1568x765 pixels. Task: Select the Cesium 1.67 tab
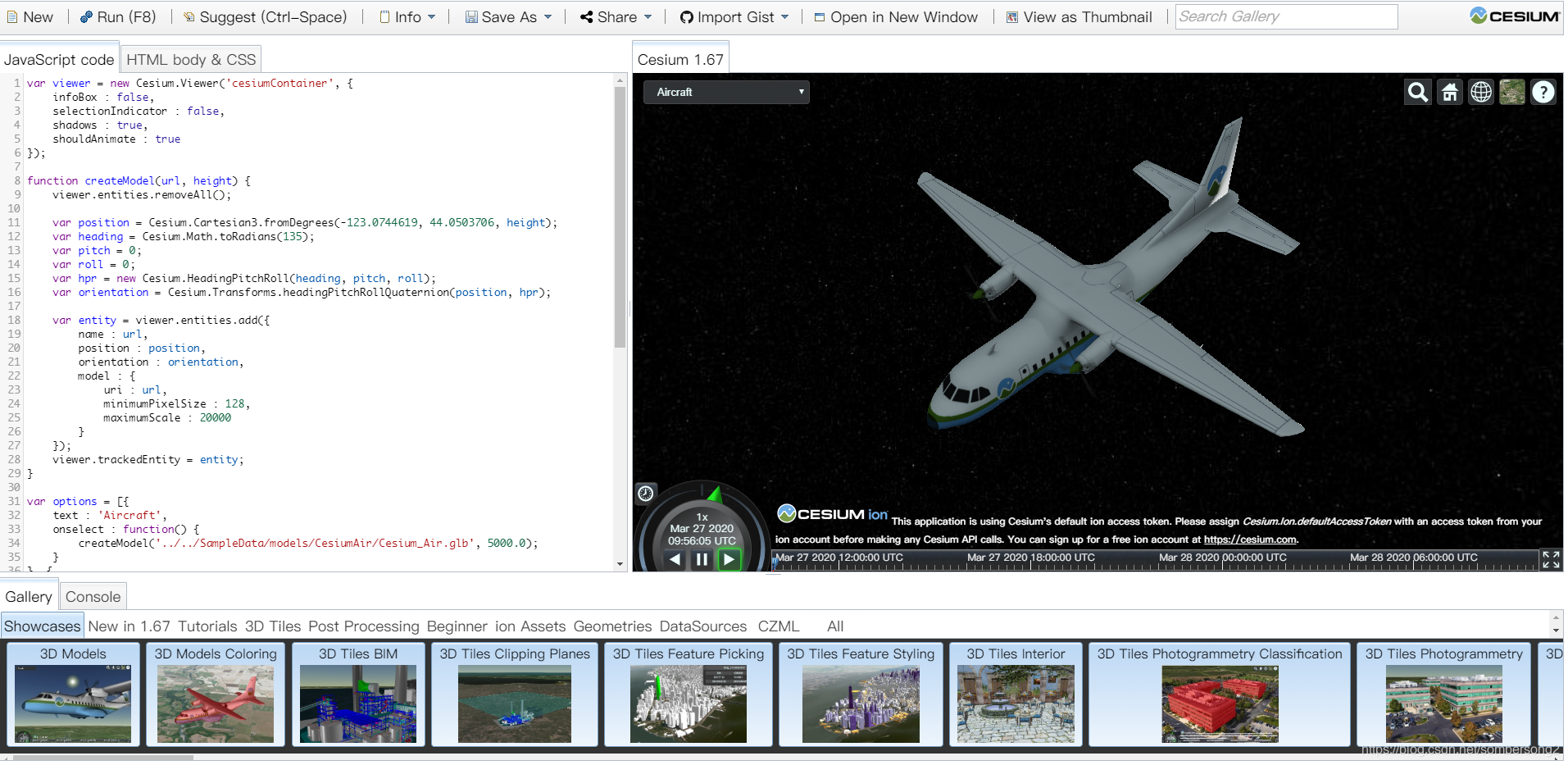(680, 60)
